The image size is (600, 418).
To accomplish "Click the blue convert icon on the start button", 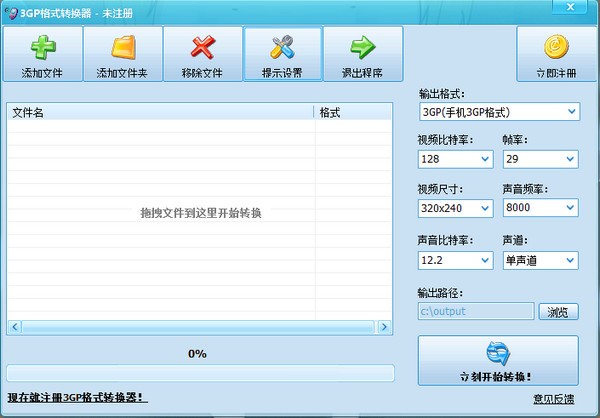I will click(x=498, y=354).
